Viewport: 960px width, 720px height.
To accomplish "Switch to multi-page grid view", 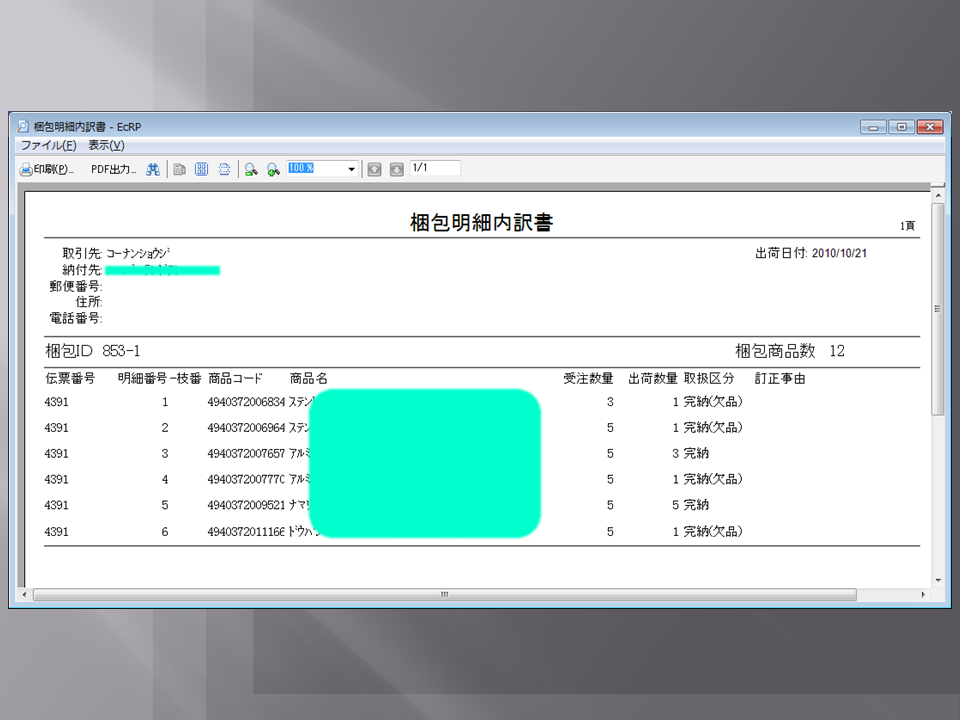I will pos(200,168).
